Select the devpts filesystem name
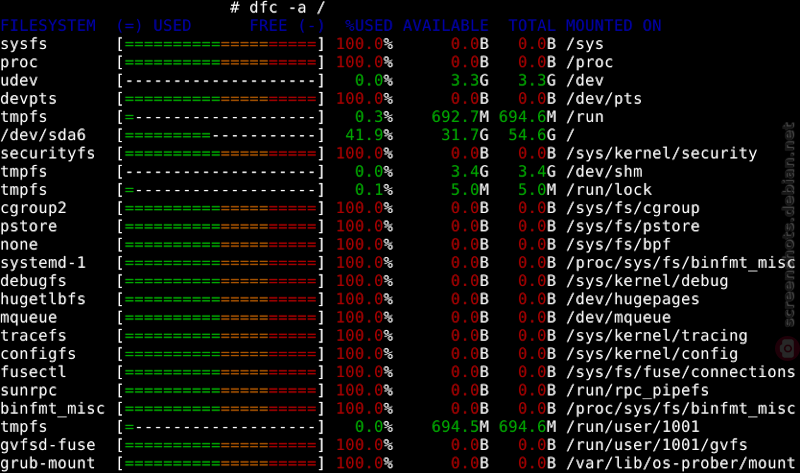The width and height of the screenshot is (800, 473). point(29,99)
